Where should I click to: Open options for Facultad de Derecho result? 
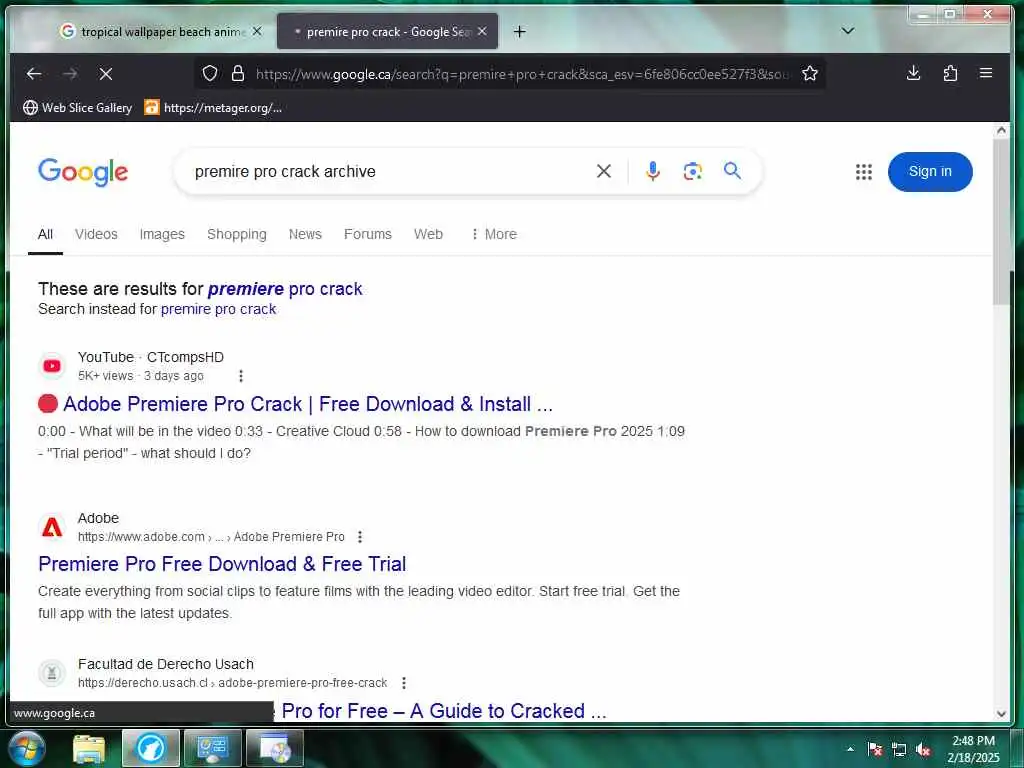[404, 683]
